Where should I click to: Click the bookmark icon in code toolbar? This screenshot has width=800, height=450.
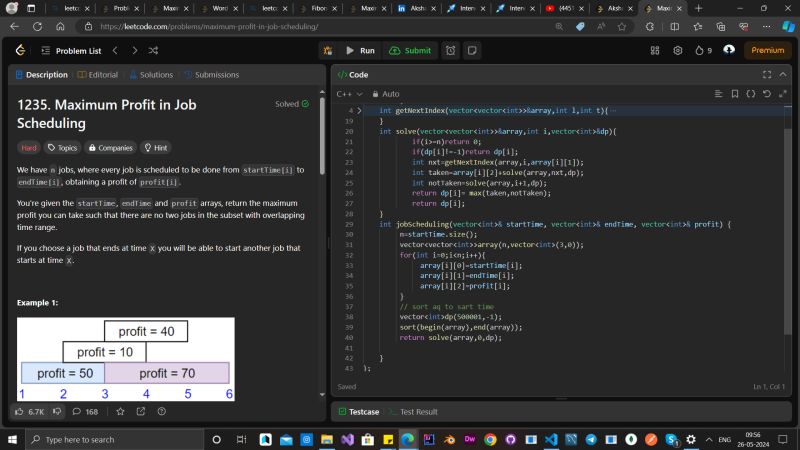click(x=733, y=94)
